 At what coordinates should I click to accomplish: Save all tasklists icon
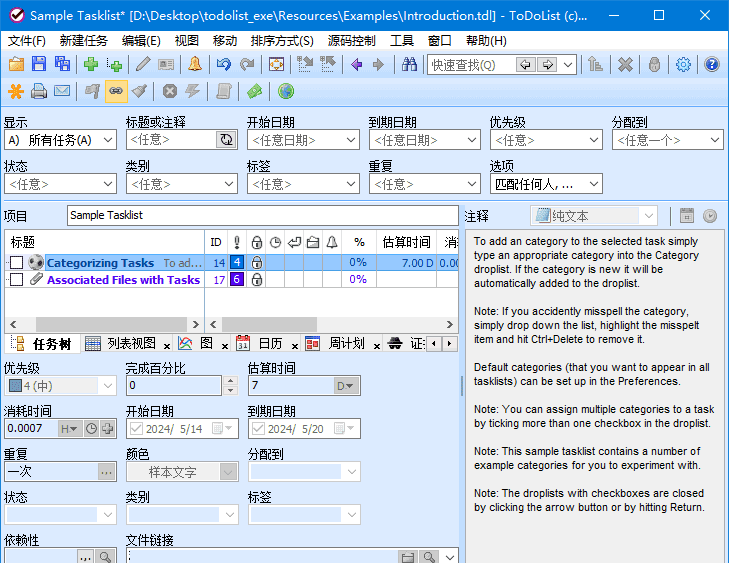tap(62, 64)
